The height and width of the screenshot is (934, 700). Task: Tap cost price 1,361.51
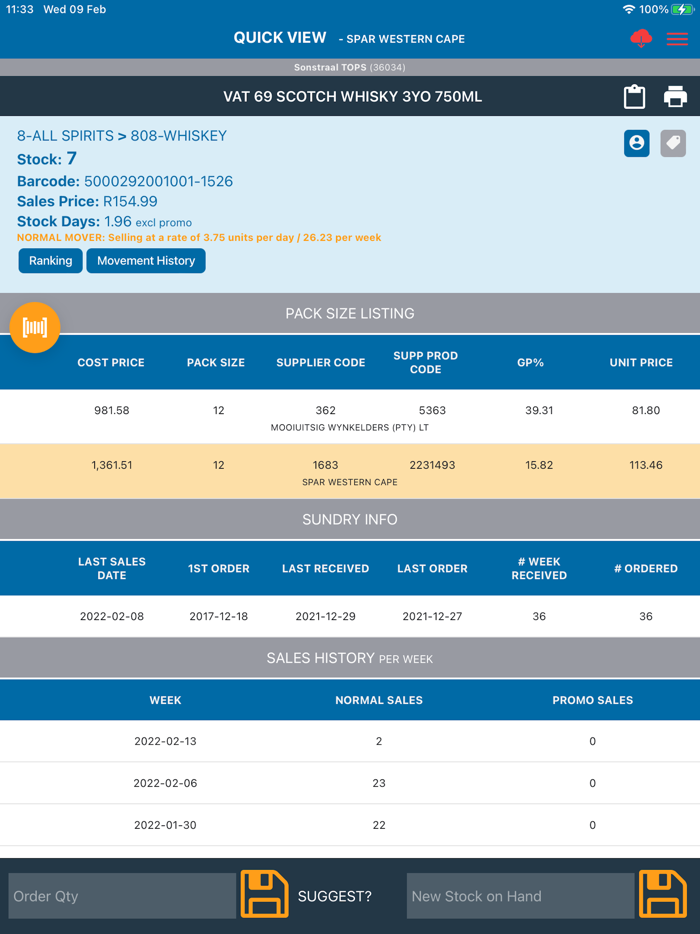111,465
